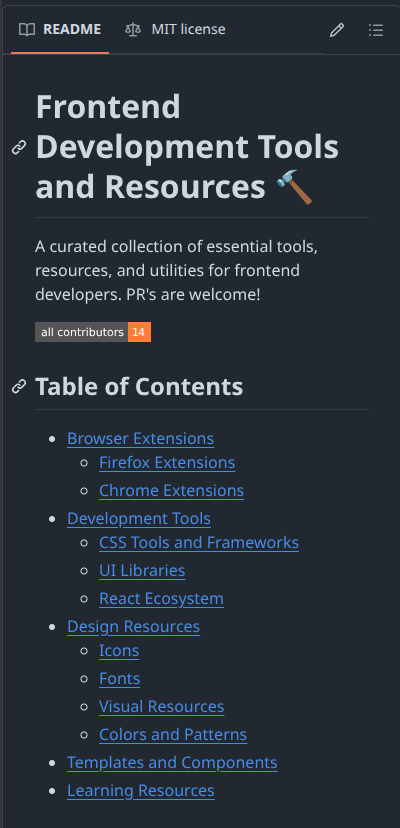Go to Learning Resources link
The width and height of the screenshot is (400, 828).
click(x=141, y=791)
